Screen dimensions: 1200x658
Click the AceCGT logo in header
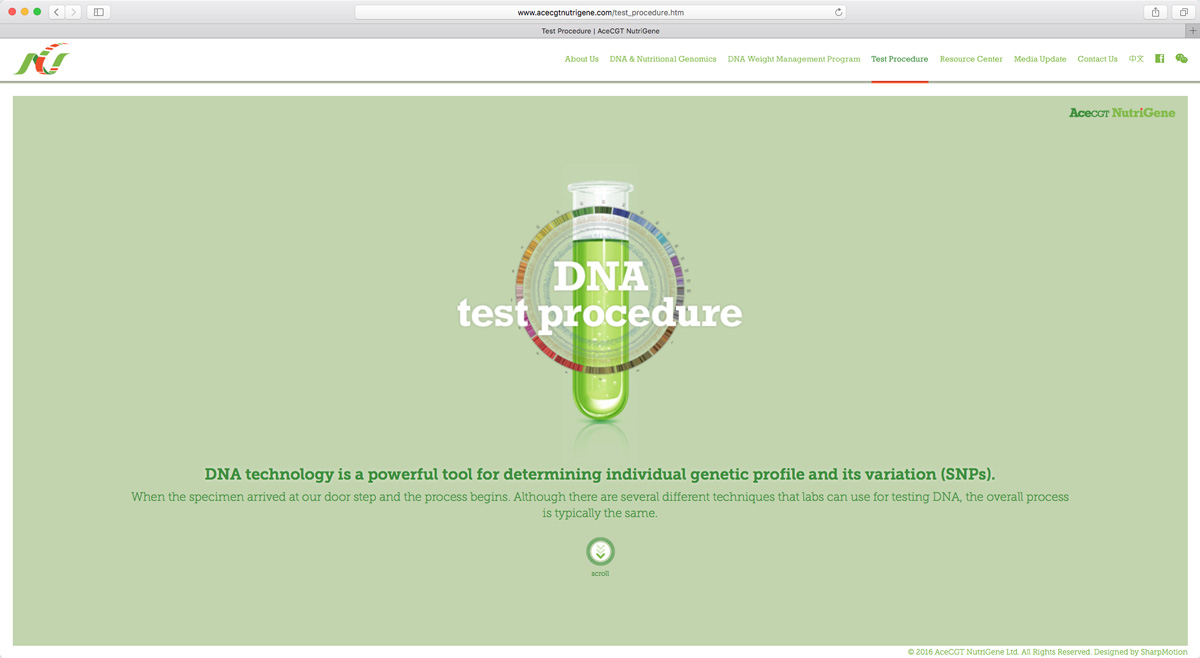click(x=41, y=60)
